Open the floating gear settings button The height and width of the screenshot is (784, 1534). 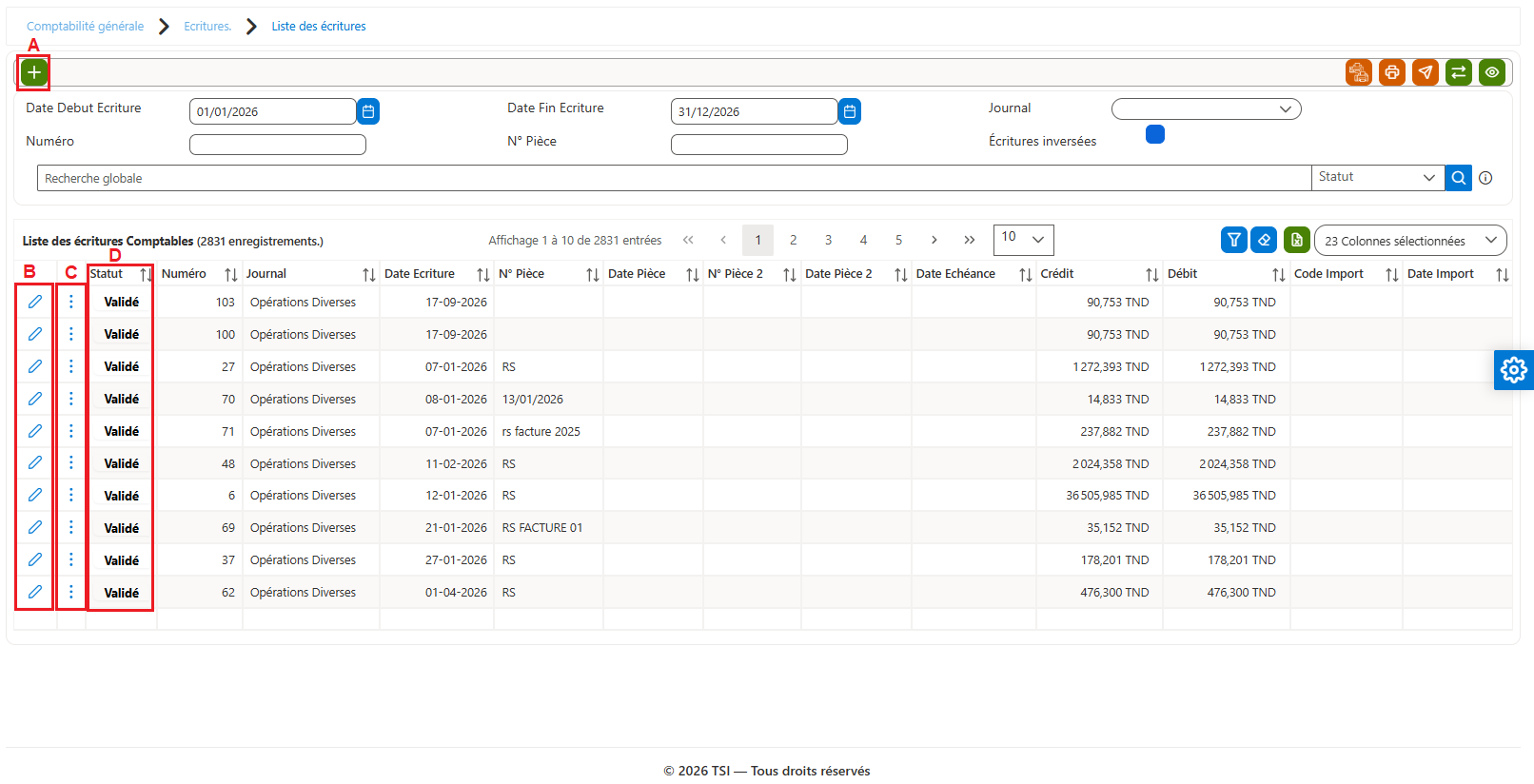click(x=1514, y=370)
